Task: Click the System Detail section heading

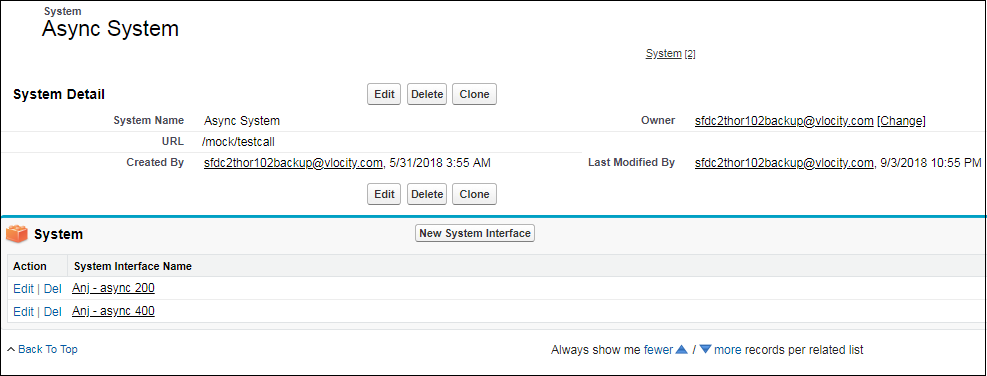Action: pyautogui.click(x=59, y=95)
